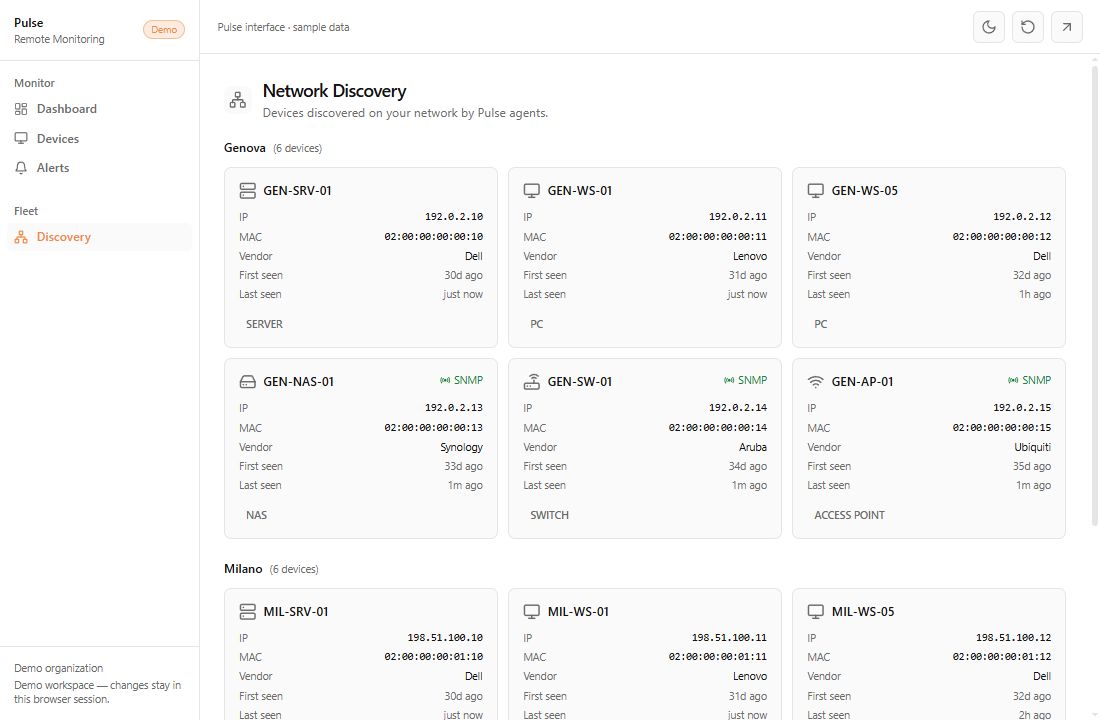This screenshot has height=720, width=1100.
Task: Click the Devices monitor icon in the sidebar
Action: pos(21,138)
